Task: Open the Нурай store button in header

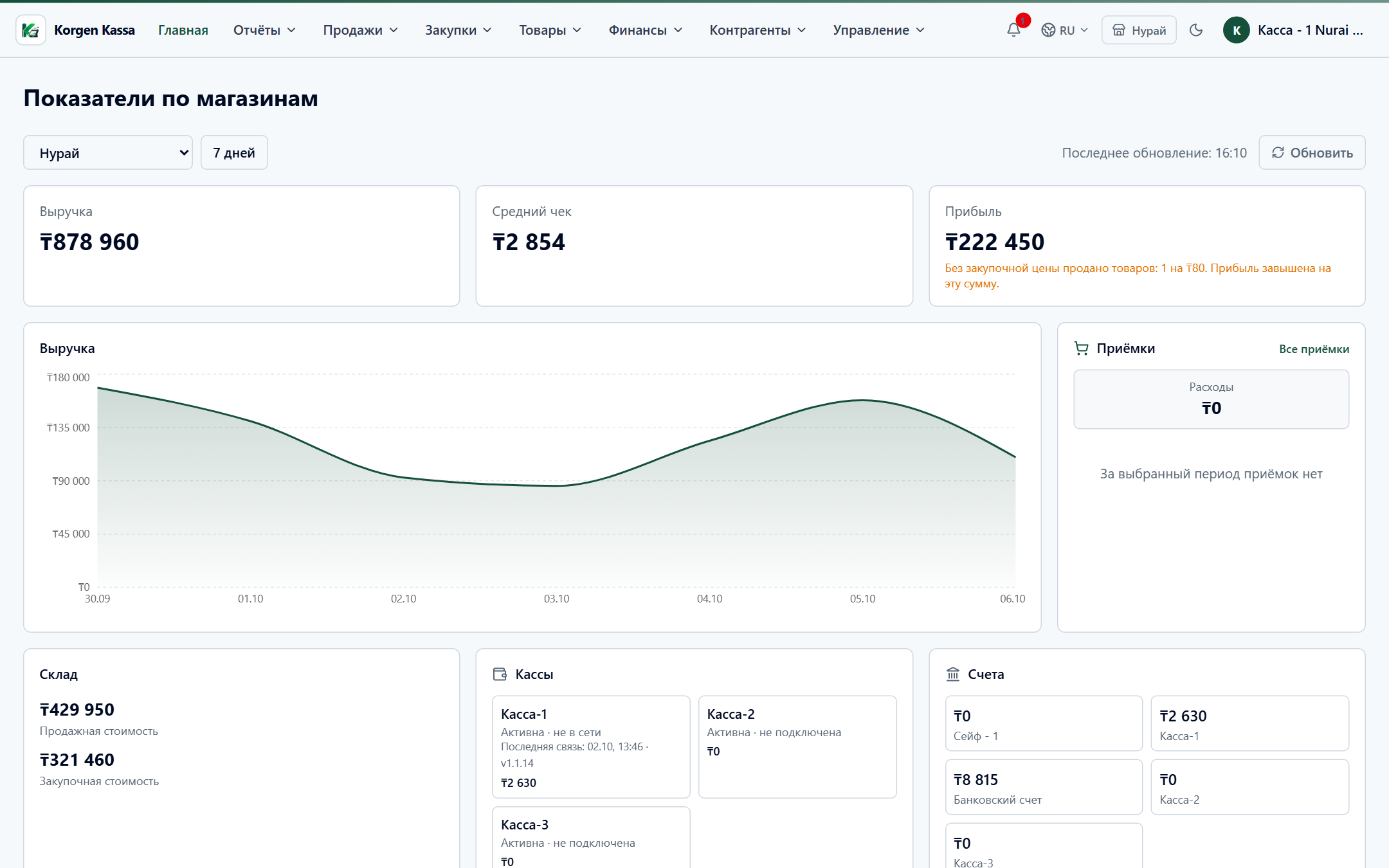Action: [1139, 30]
